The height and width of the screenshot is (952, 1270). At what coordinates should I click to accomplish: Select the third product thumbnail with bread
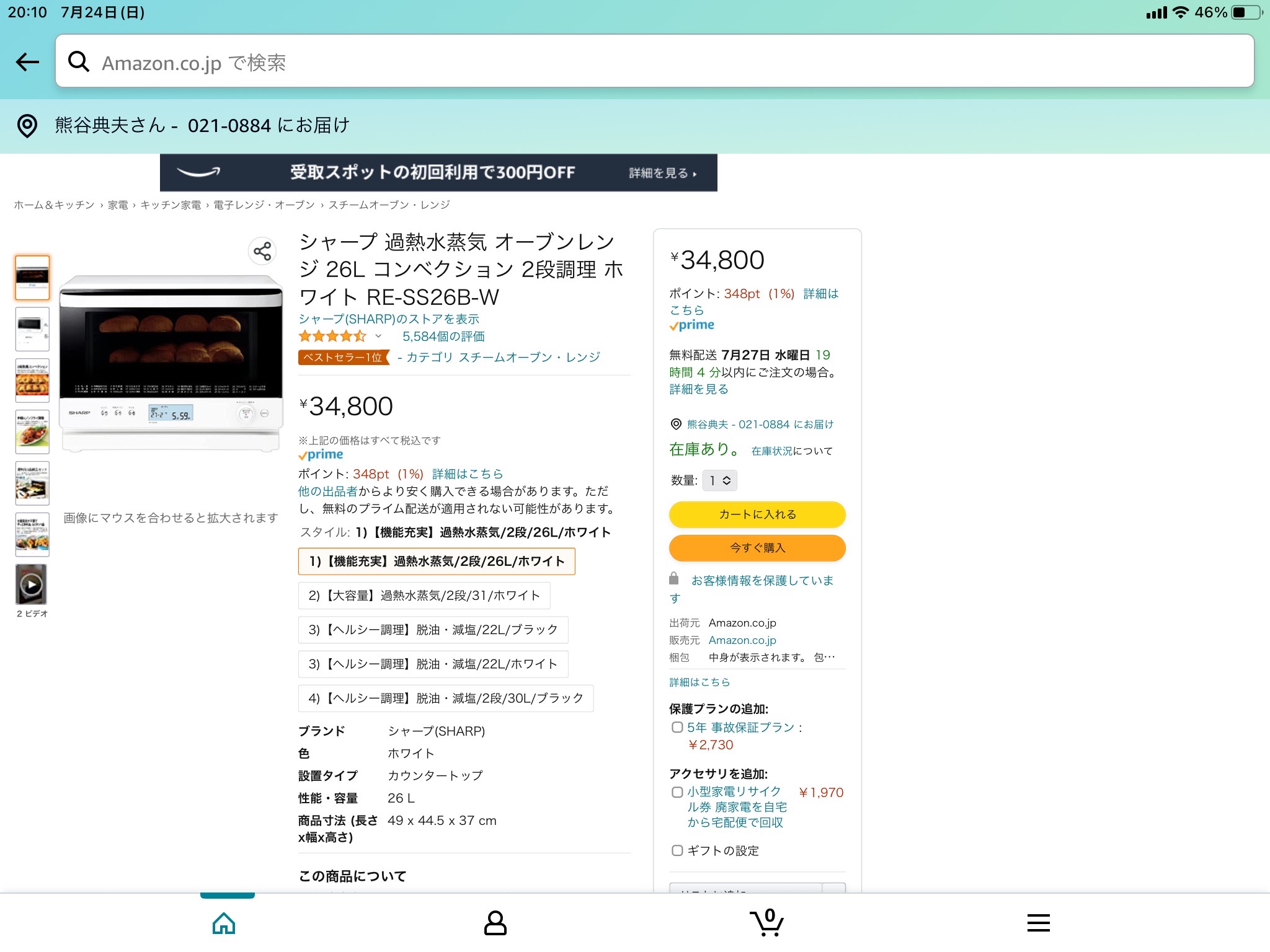(x=32, y=381)
